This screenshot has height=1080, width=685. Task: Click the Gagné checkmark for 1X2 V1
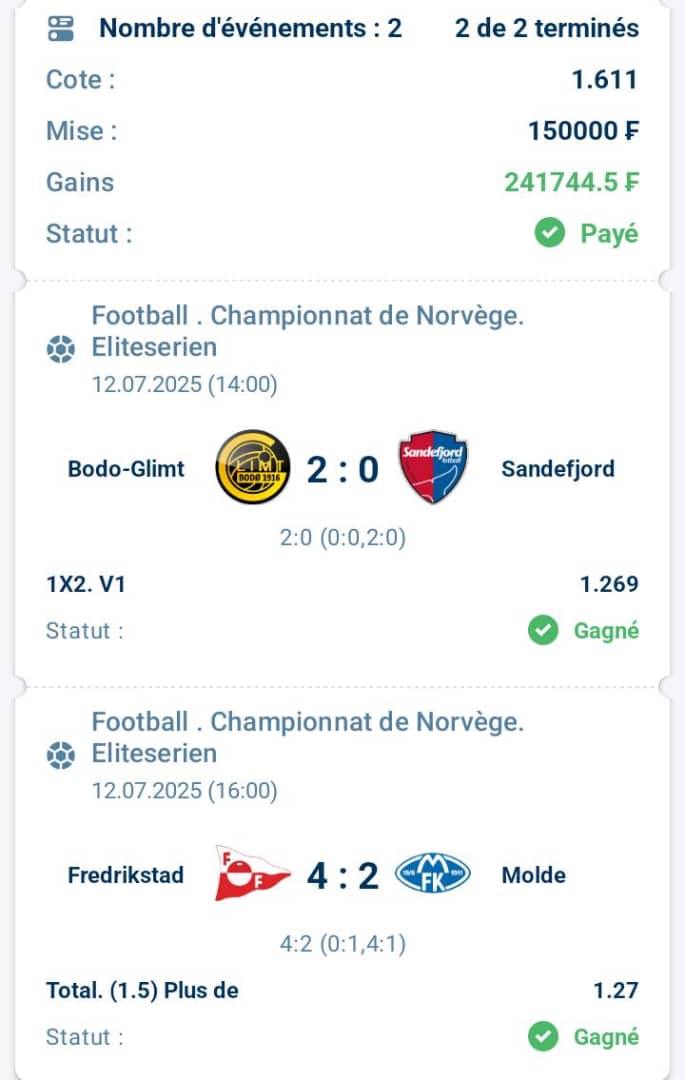click(x=543, y=630)
